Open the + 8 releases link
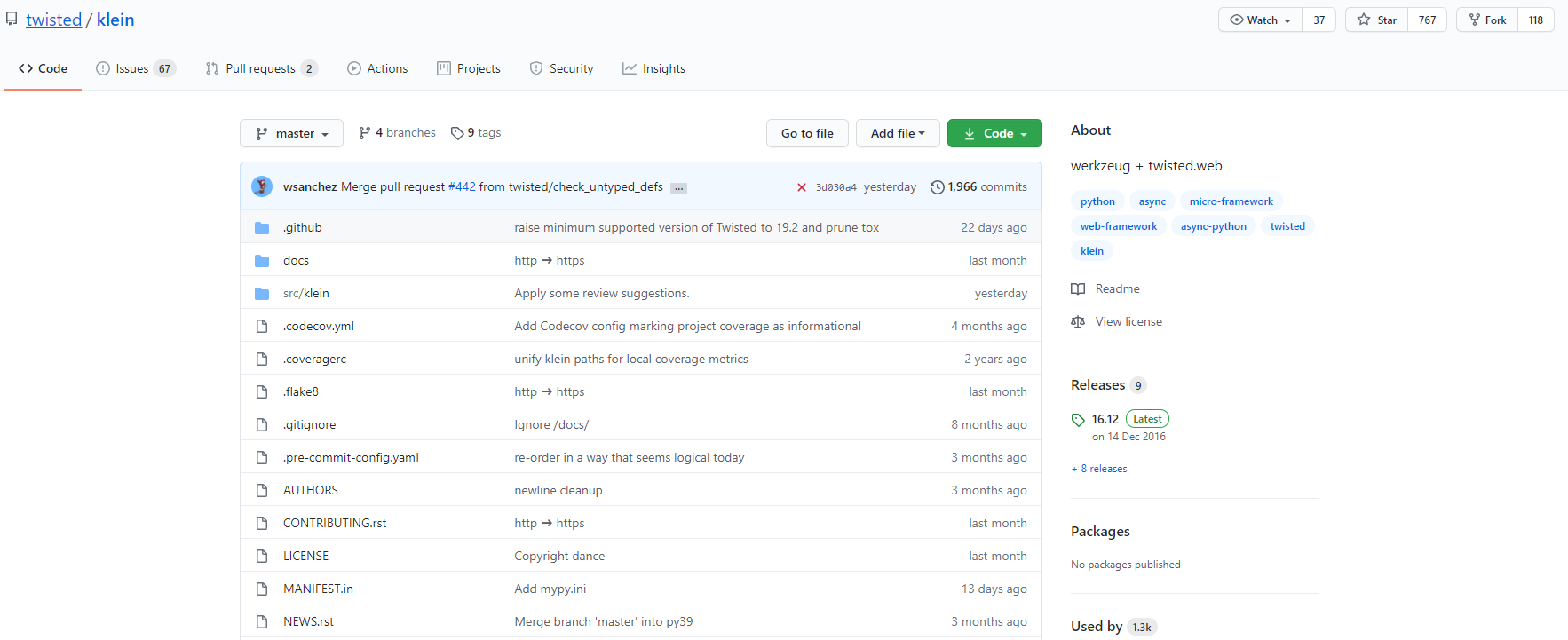Image resolution: width=1568 pixels, height=640 pixels. [1099, 469]
